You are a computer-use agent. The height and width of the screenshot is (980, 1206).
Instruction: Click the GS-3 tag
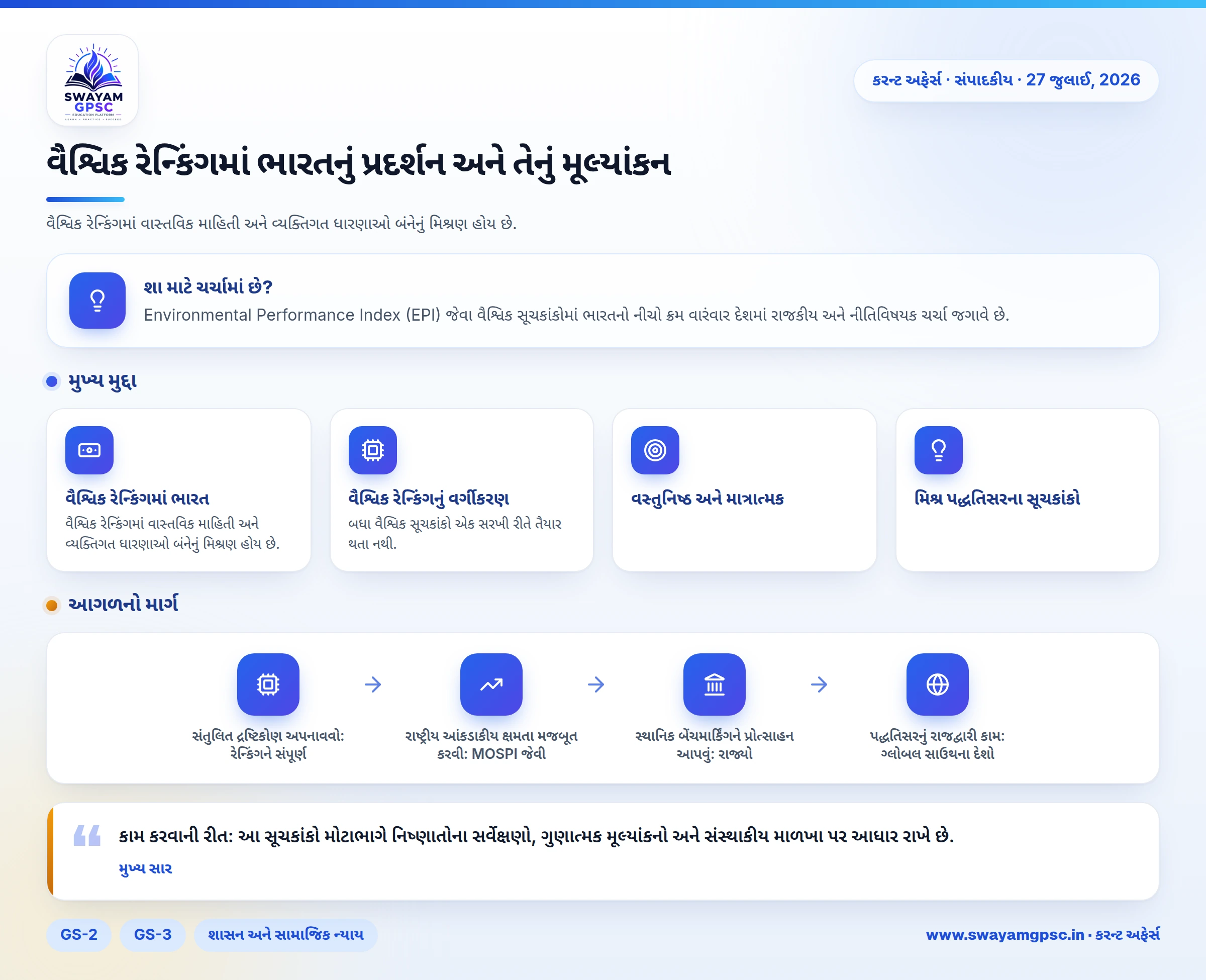[x=152, y=935]
